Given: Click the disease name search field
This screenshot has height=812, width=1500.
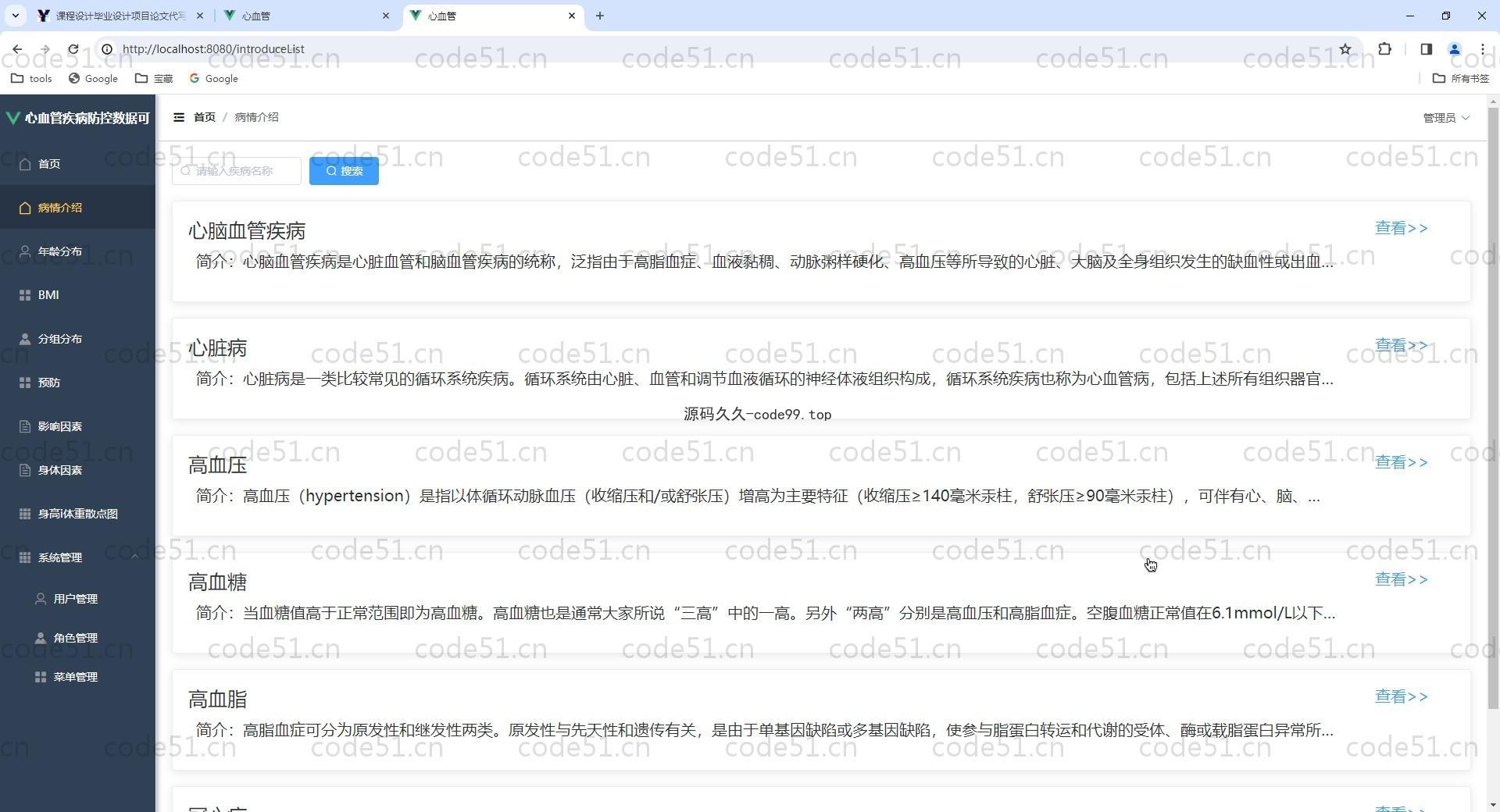Looking at the screenshot, I should 237,171.
